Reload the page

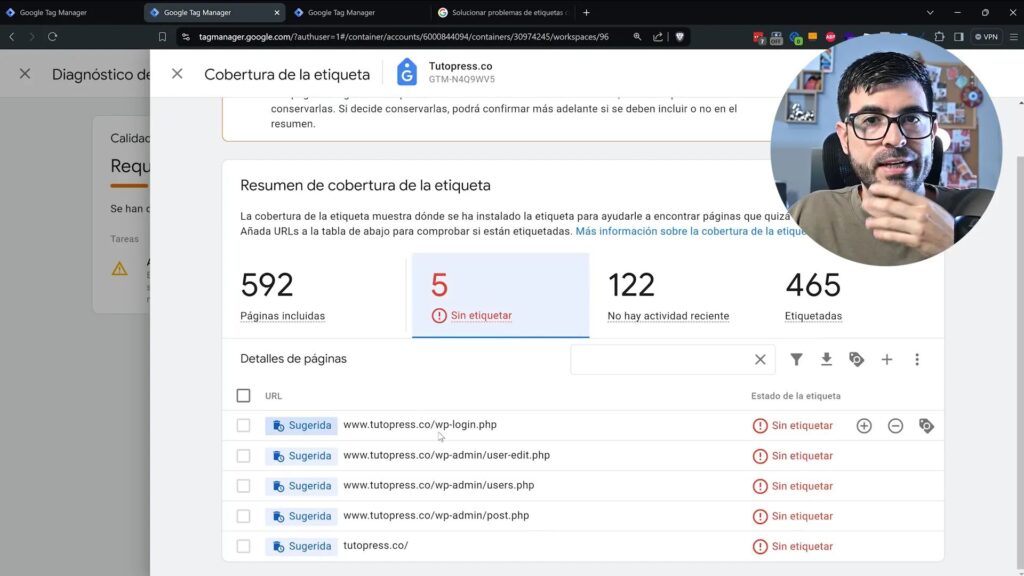point(52,37)
